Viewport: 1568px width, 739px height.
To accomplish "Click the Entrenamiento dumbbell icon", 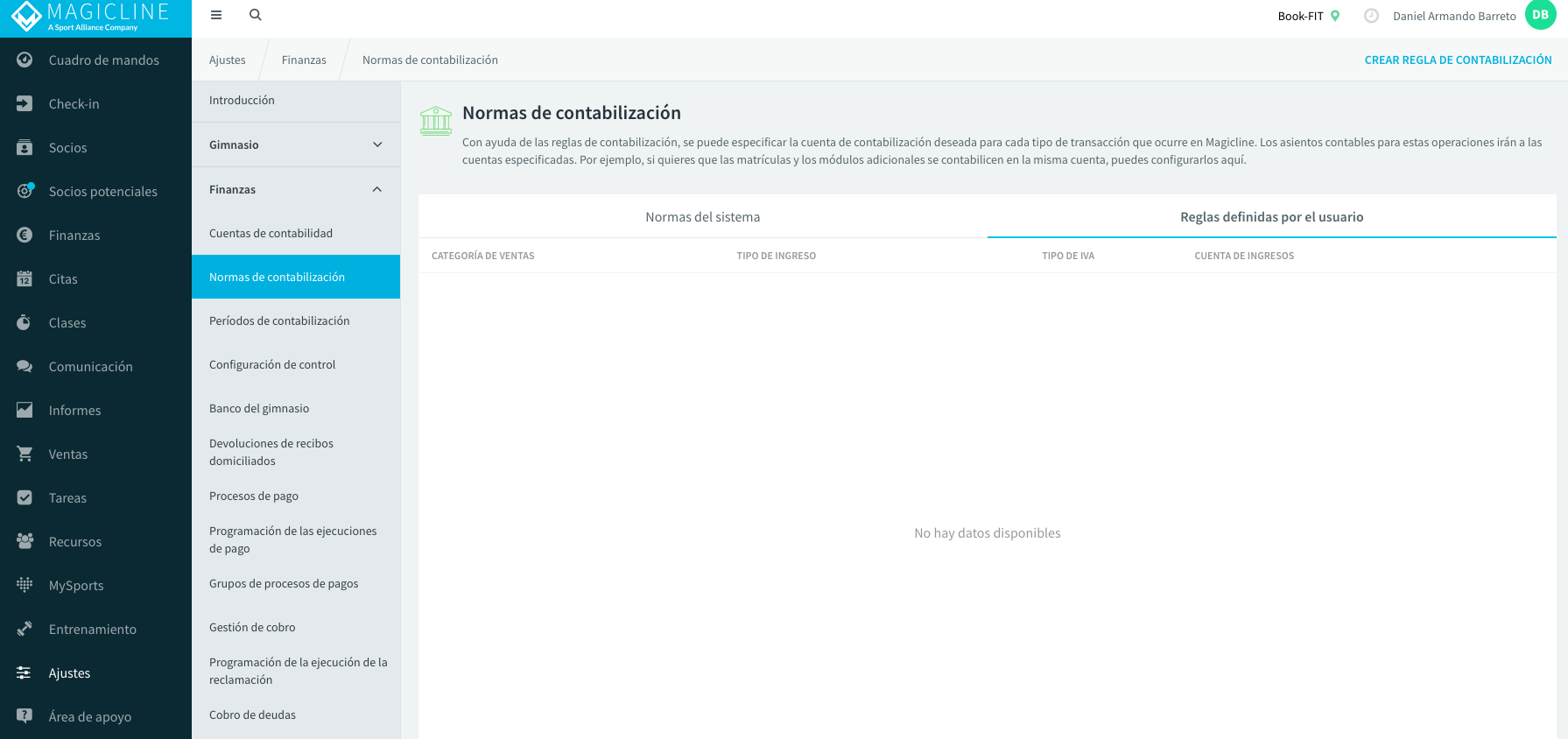I will [25, 629].
